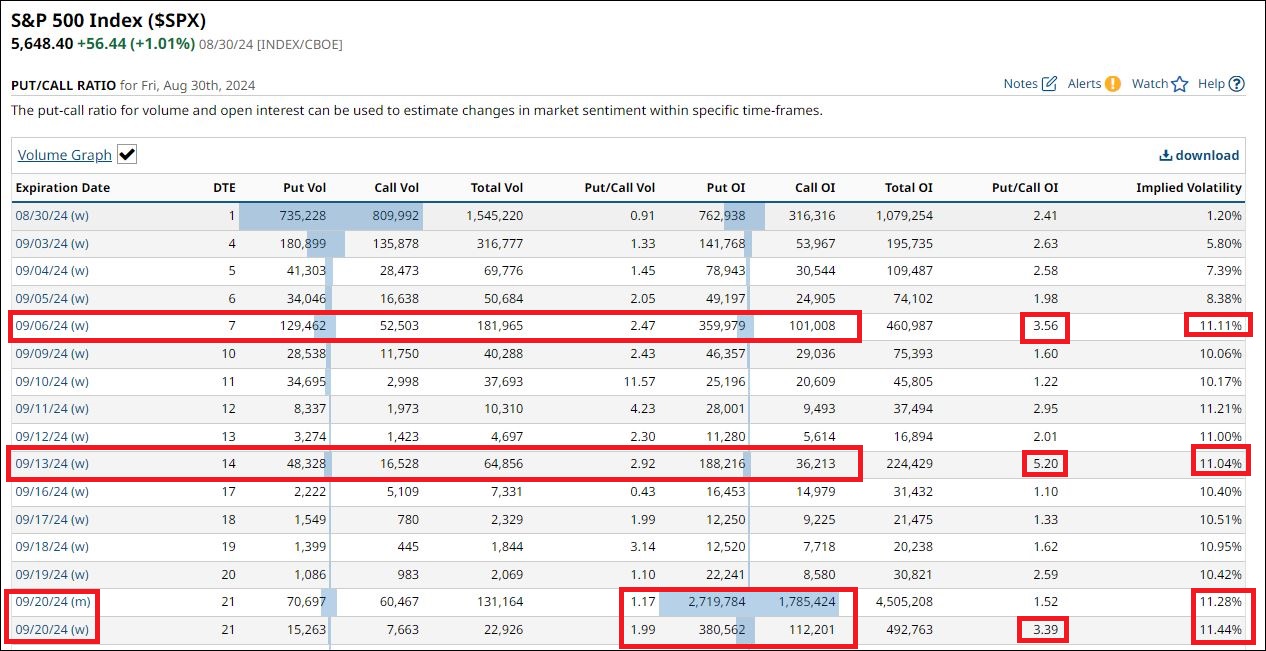1266x651 pixels.
Task: Click the Notes edit icon
Action: 1049,84
